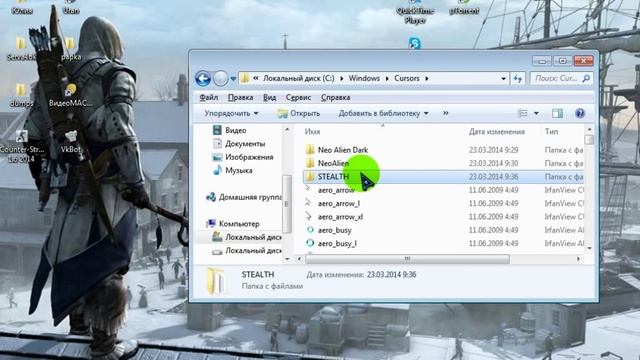
Task: Go back using the Explorer back arrow
Action: 203,78
